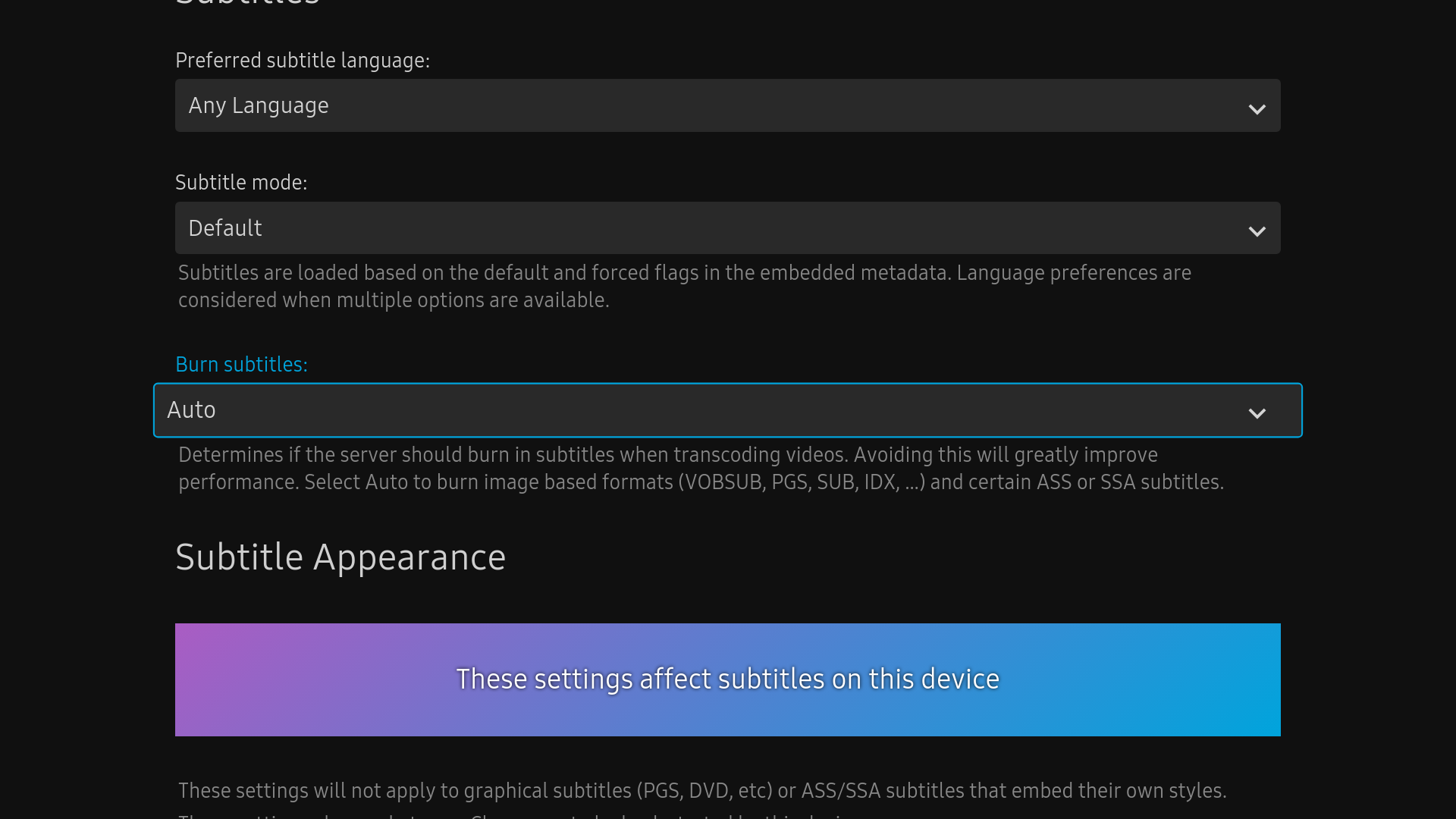
Task: Click the Subtitle mode label
Action: pos(240,182)
